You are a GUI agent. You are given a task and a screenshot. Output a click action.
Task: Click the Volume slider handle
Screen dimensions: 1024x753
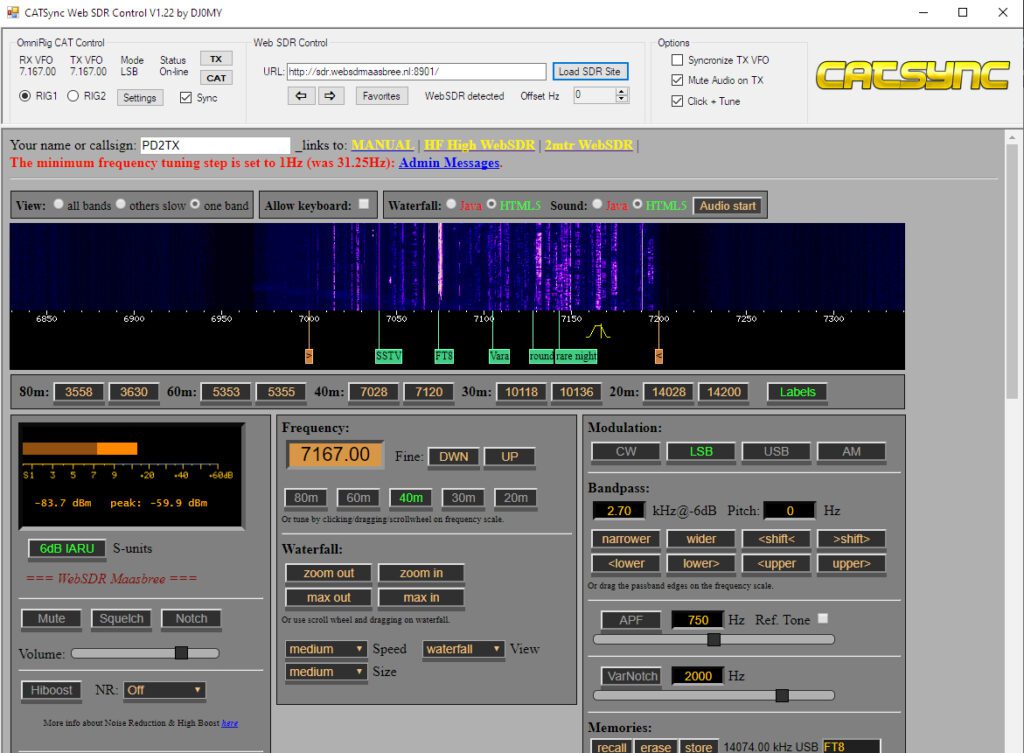tap(181, 653)
